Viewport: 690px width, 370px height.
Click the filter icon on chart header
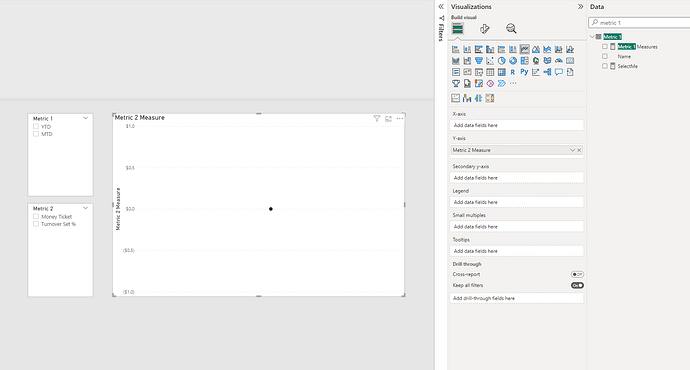(x=377, y=118)
